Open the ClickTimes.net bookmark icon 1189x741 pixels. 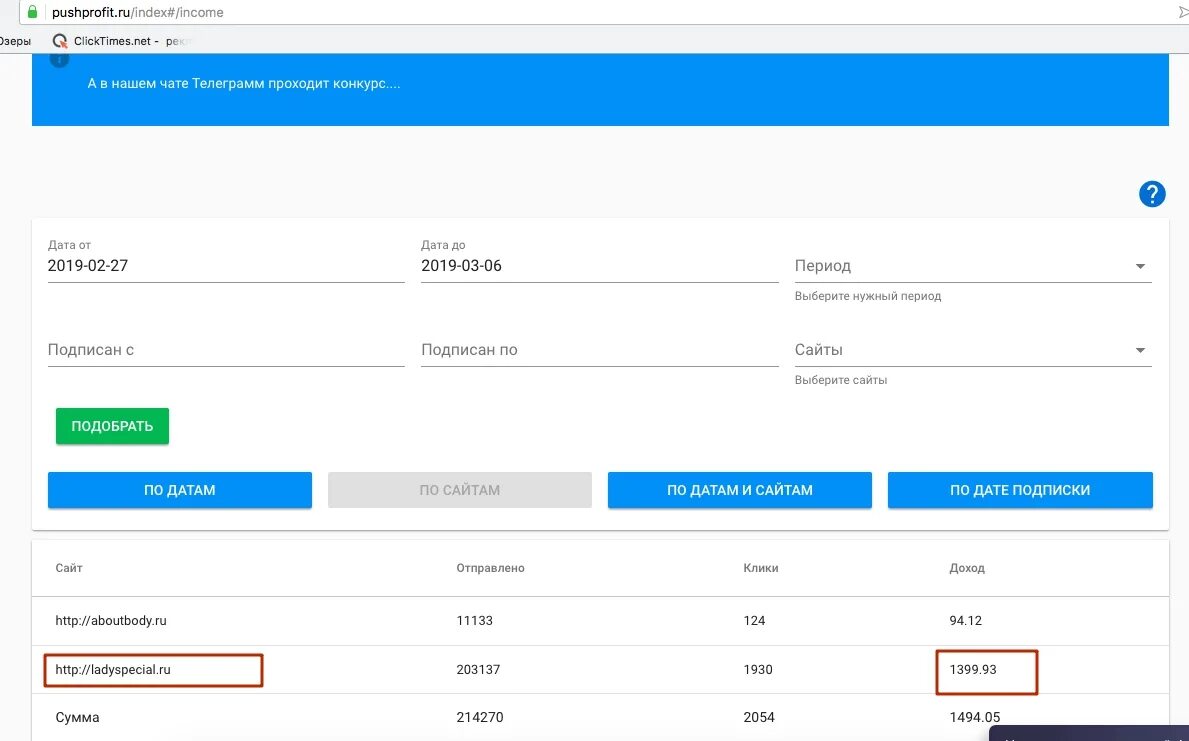(60, 41)
